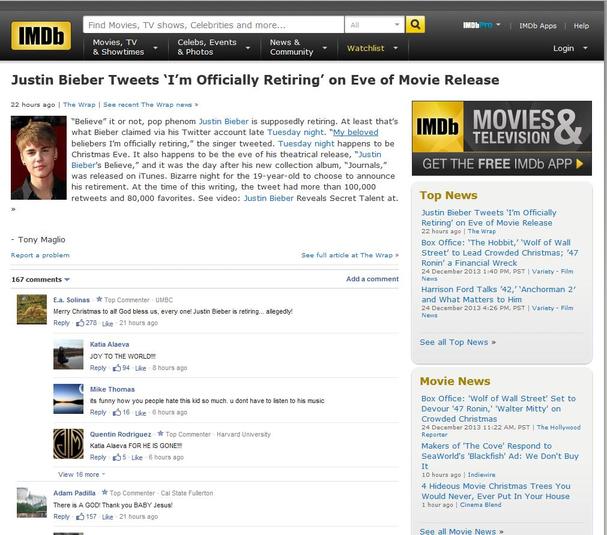Open Cinema Blend source link

pyautogui.click(x=480, y=505)
